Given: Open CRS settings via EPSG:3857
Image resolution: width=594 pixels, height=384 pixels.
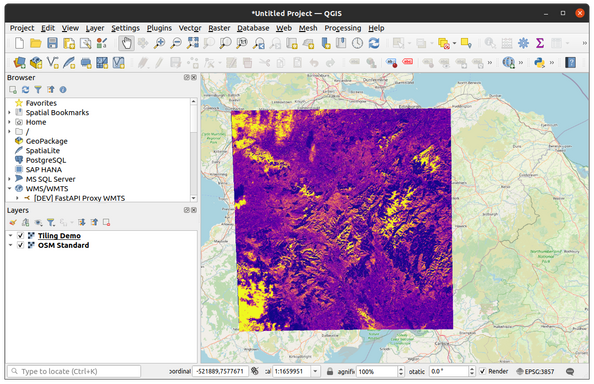Looking at the screenshot, I should pyautogui.click(x=535, y=372).
